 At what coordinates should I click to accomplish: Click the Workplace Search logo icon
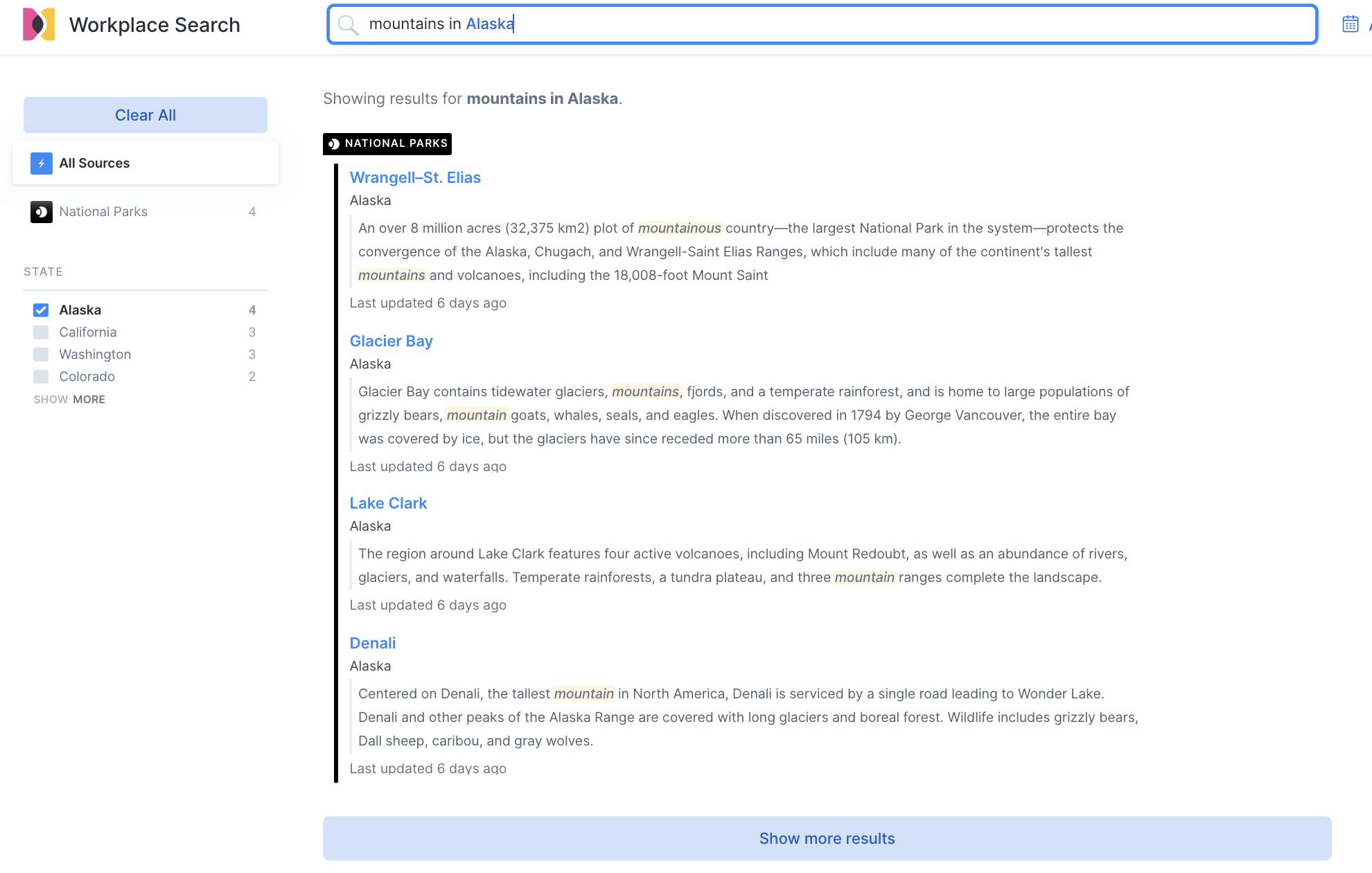[x=39, y=24]
